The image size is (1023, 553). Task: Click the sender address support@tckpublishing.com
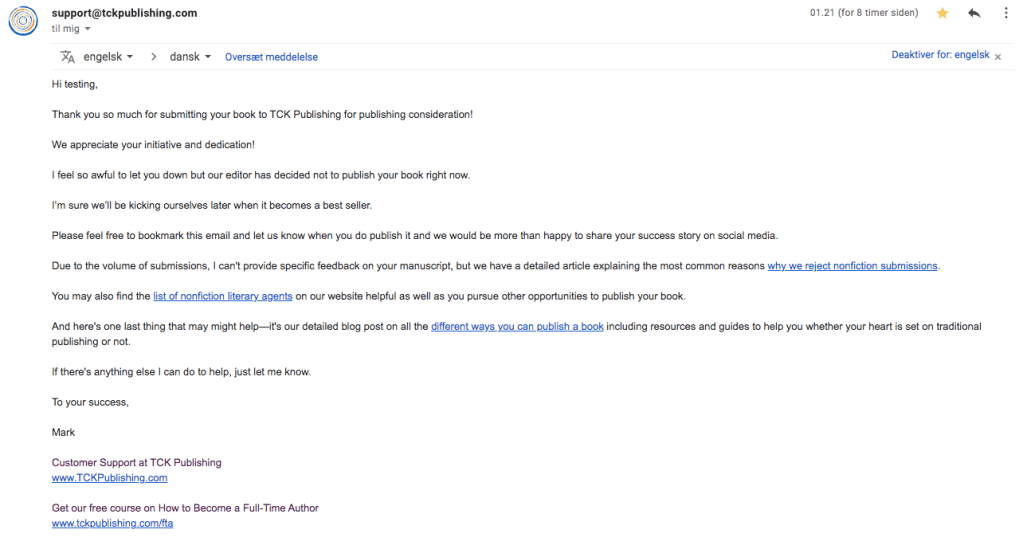click(x=124, y=13)
